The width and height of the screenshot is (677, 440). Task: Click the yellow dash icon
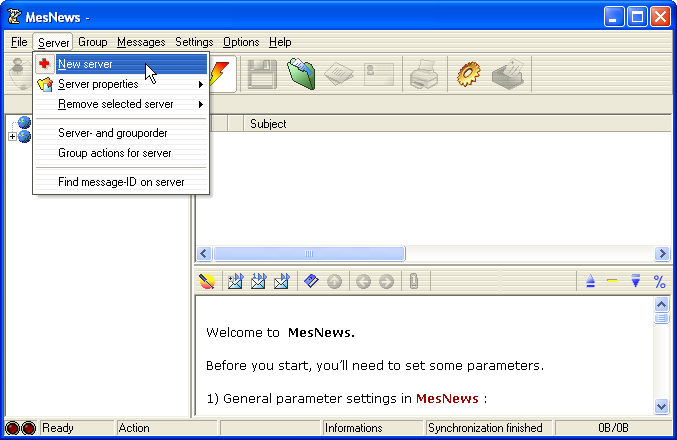coord(612,281)
